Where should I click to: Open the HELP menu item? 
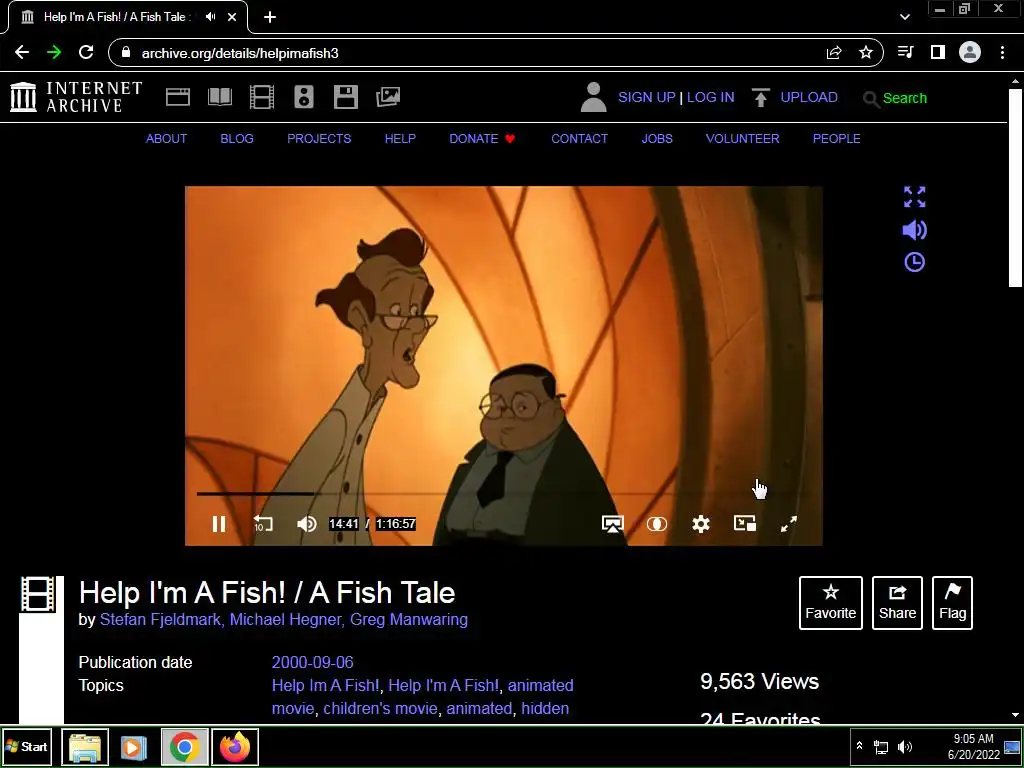(x=400, y=138)
